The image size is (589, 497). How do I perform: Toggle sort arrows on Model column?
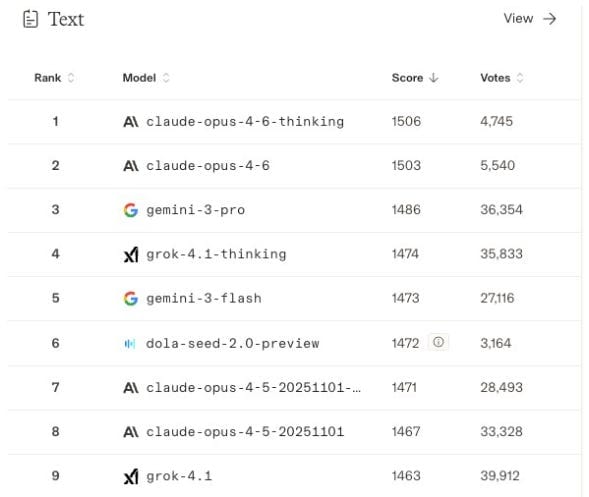[166, 78]
